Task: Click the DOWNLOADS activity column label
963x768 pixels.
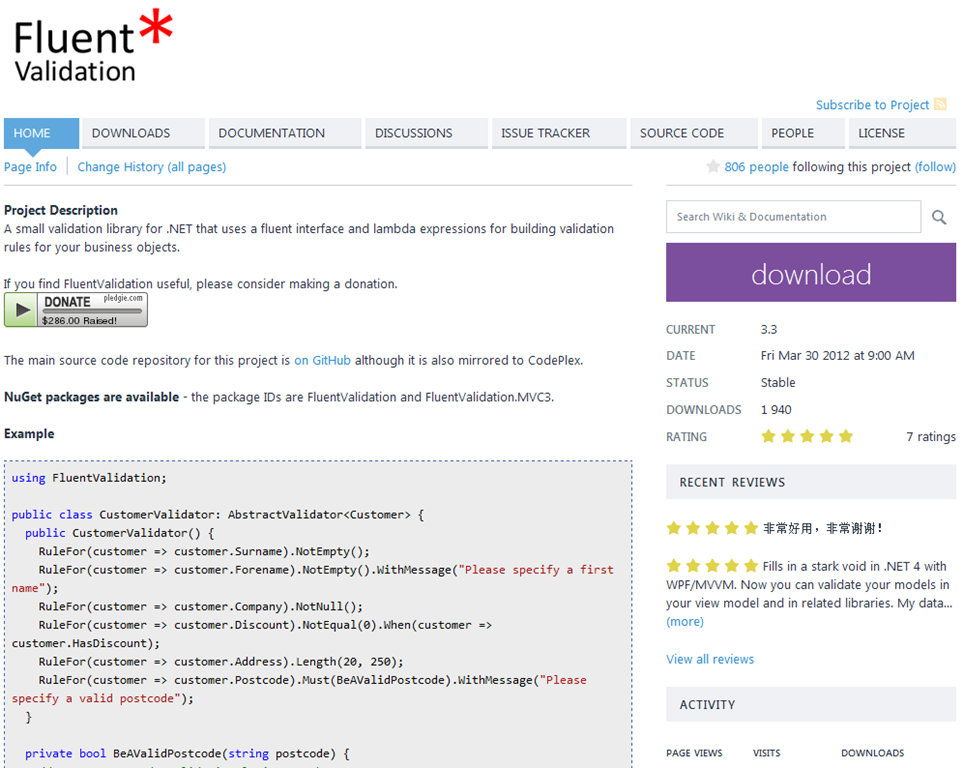Action: pos(872,753)
